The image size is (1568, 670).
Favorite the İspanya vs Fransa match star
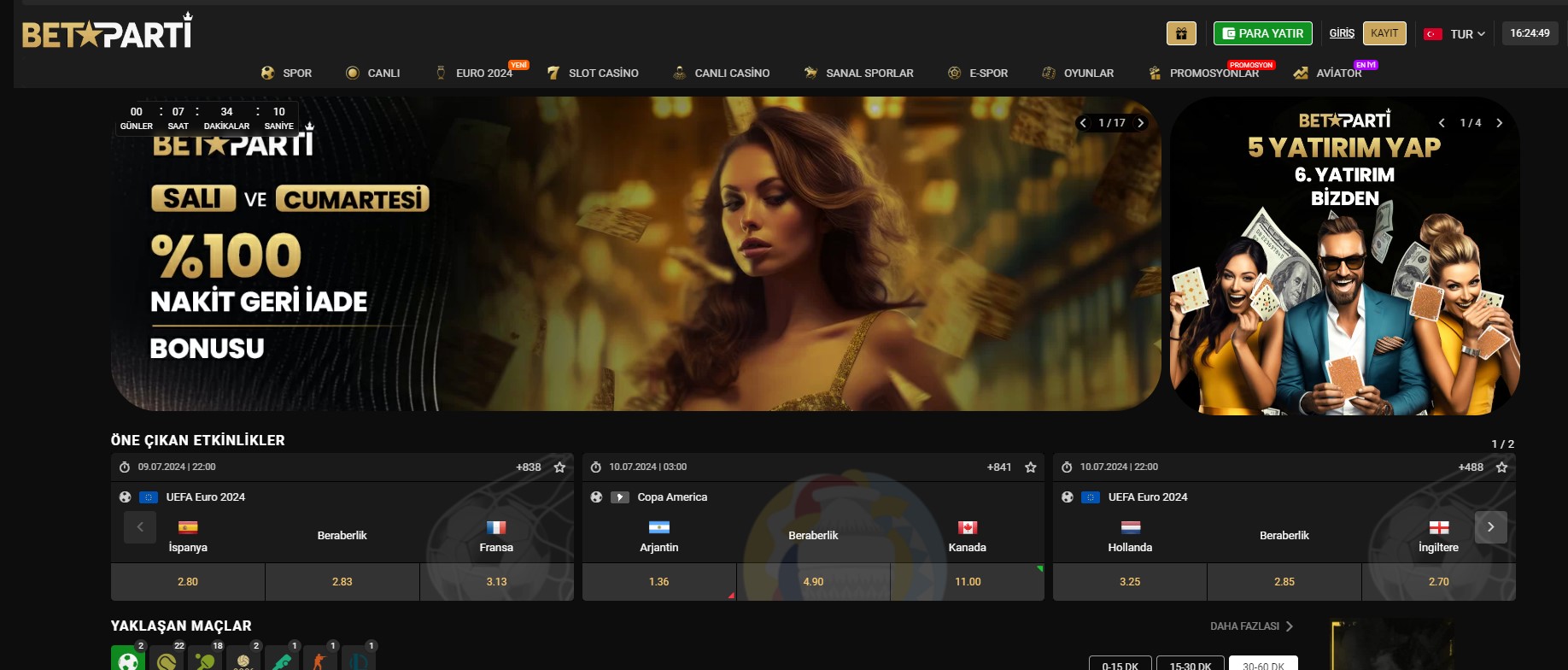[x=559, y=467]
